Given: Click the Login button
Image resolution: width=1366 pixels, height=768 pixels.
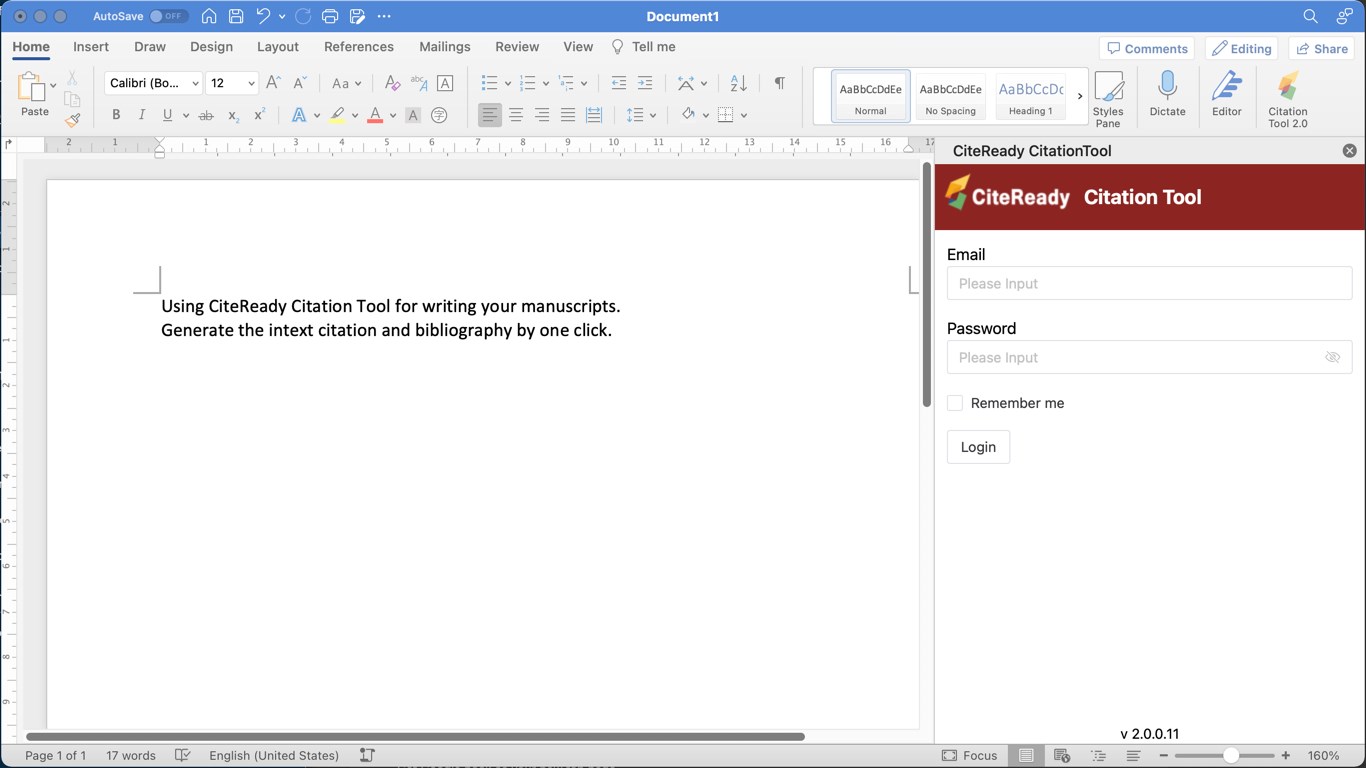Looking at the screenshot, I should pyautogui.click(x=978, y=447).
